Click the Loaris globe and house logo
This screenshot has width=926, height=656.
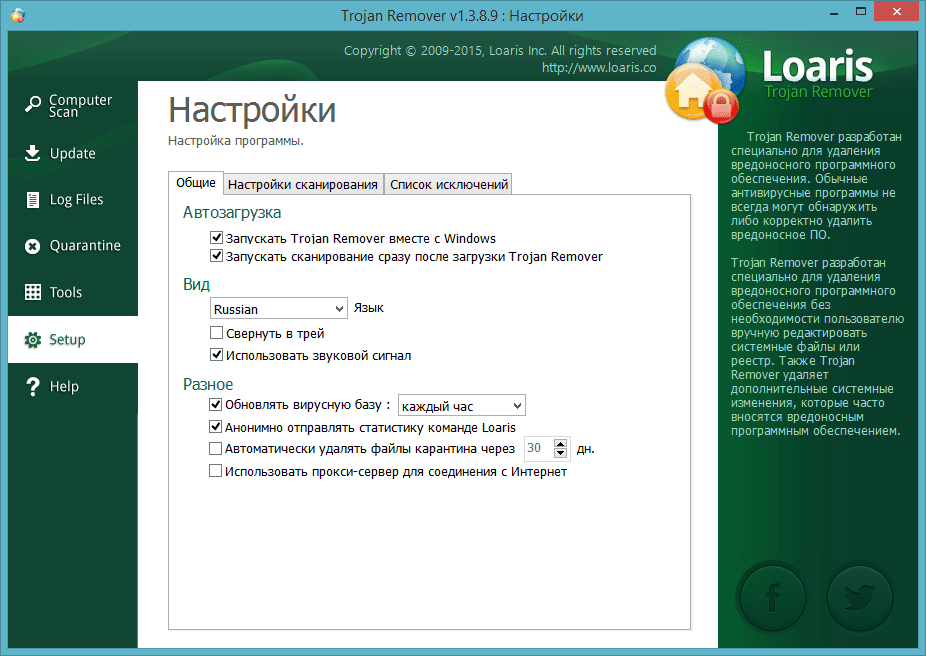pyautogui.click(x=705, y=80)
